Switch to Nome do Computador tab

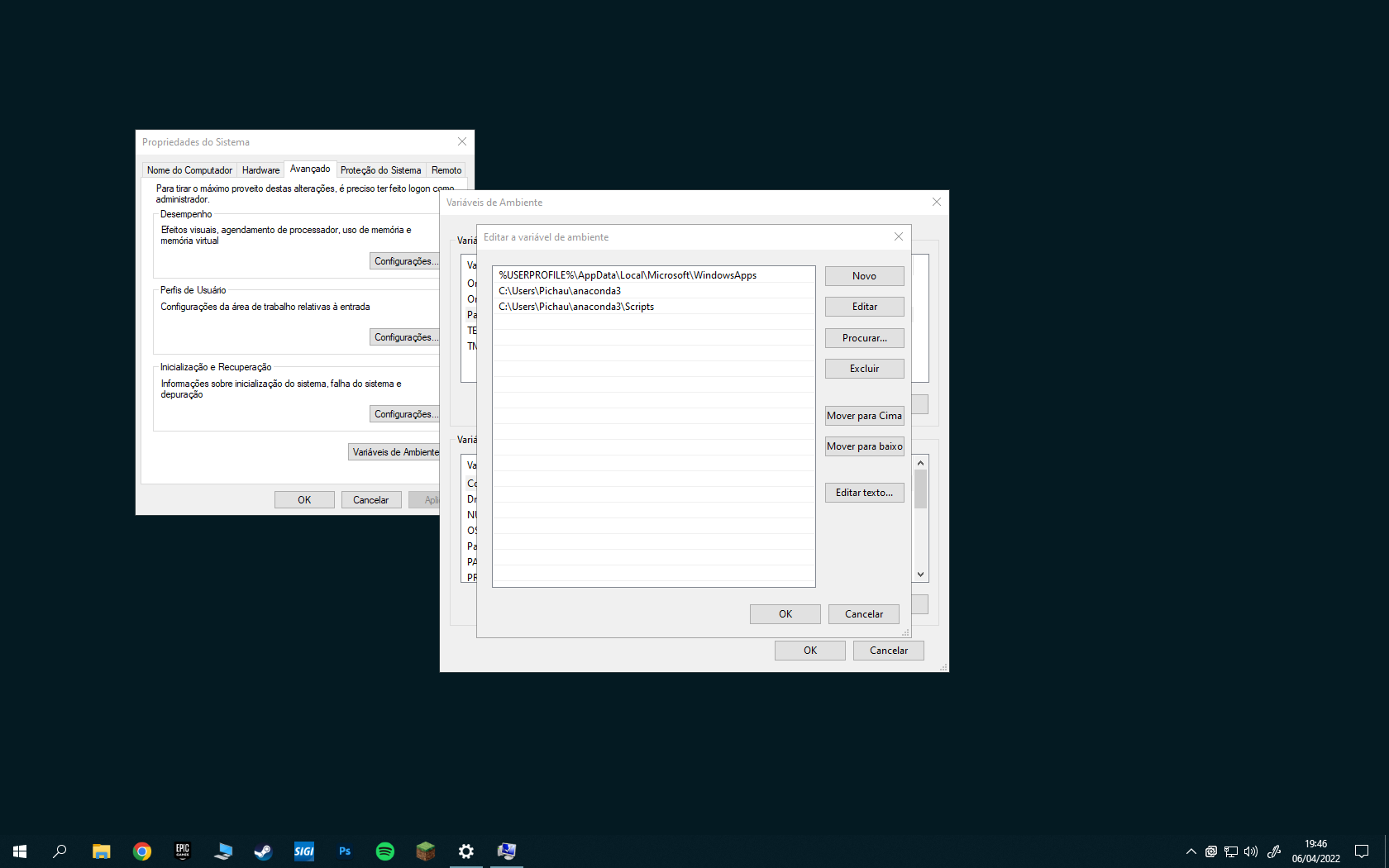click(x=189, y=170)
